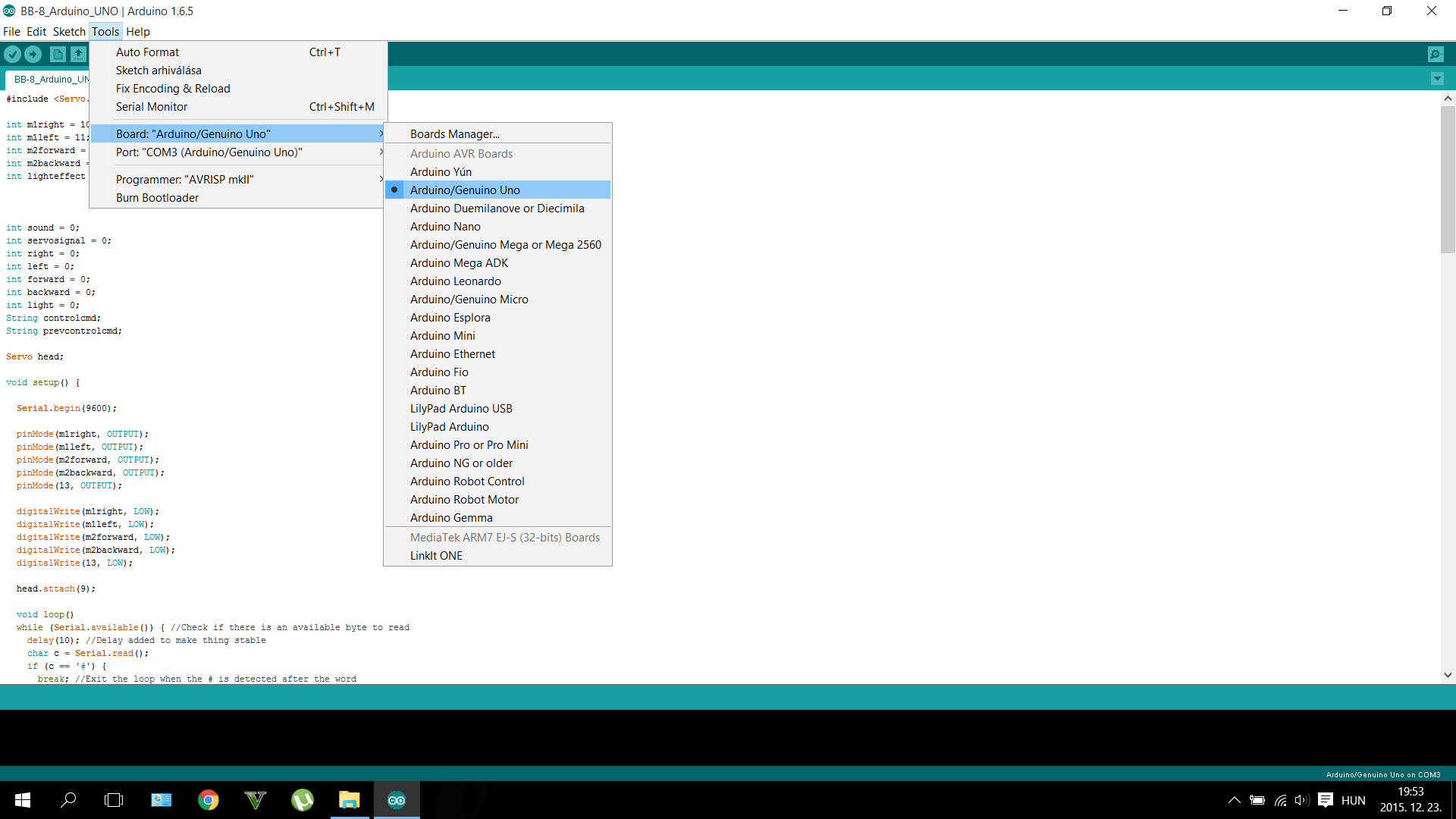The image size is (1456, 819).
Task: Click the Upload arrow icon
Action: pyautogui.click(x=33, y=54)
